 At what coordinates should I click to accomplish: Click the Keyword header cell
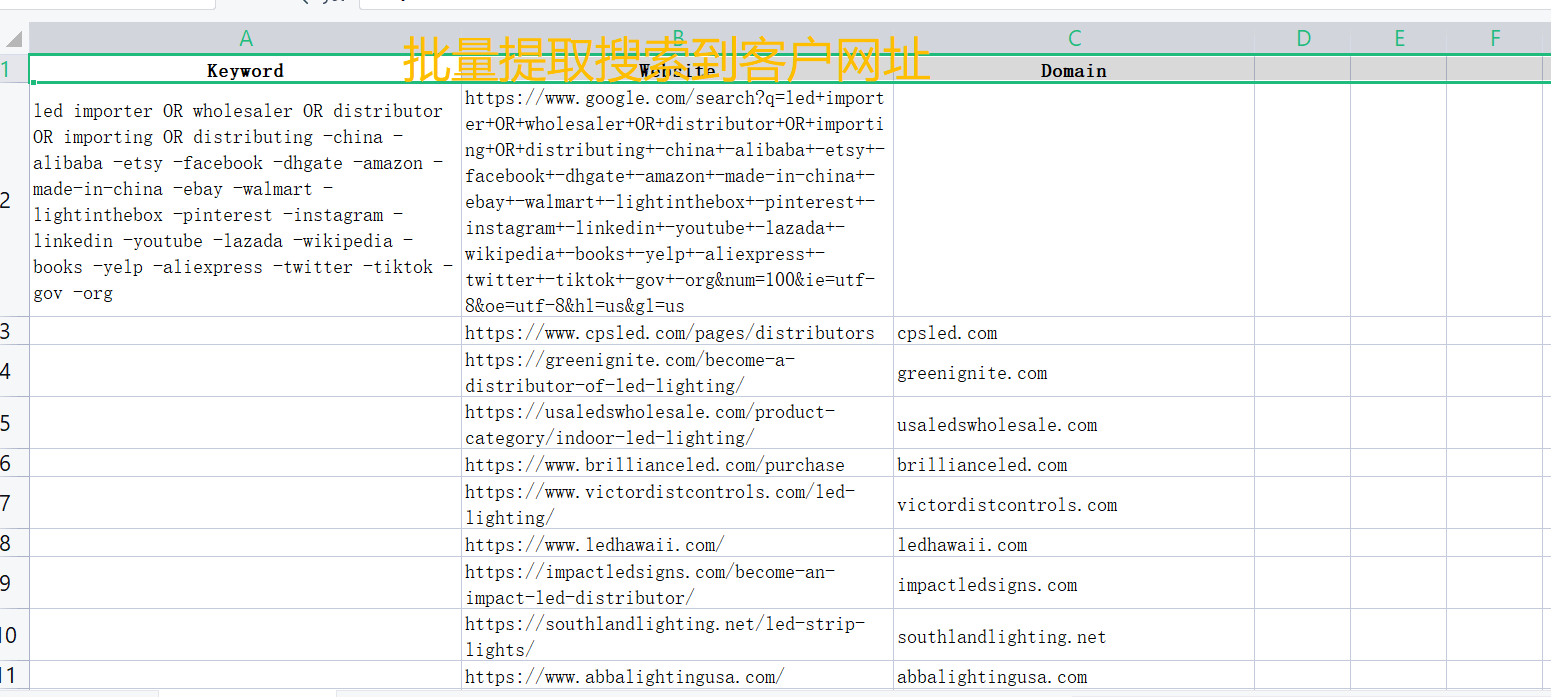246,70
